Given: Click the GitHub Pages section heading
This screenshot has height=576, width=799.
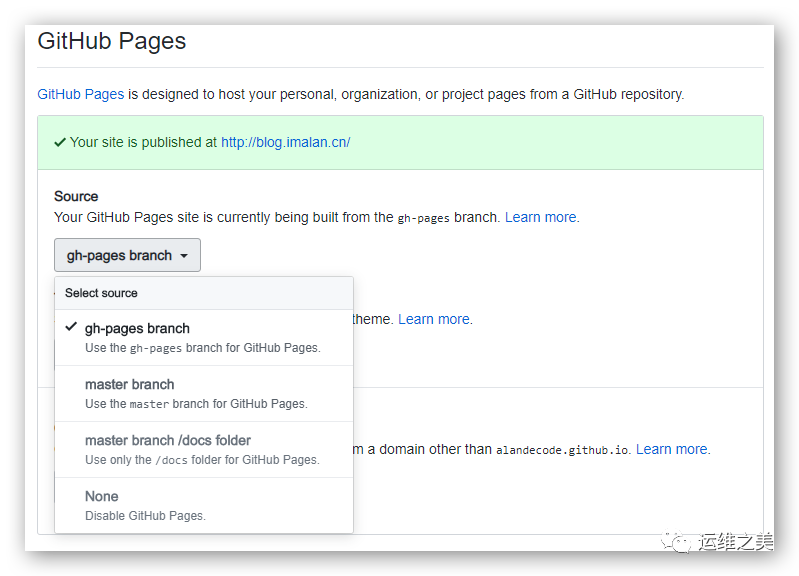Looking at the screenshot, I should tap(112, 41).
